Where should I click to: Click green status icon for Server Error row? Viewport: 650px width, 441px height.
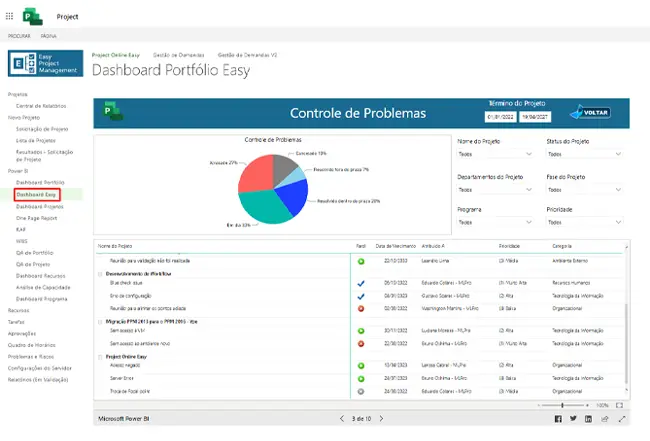click(x=361, y=379)
